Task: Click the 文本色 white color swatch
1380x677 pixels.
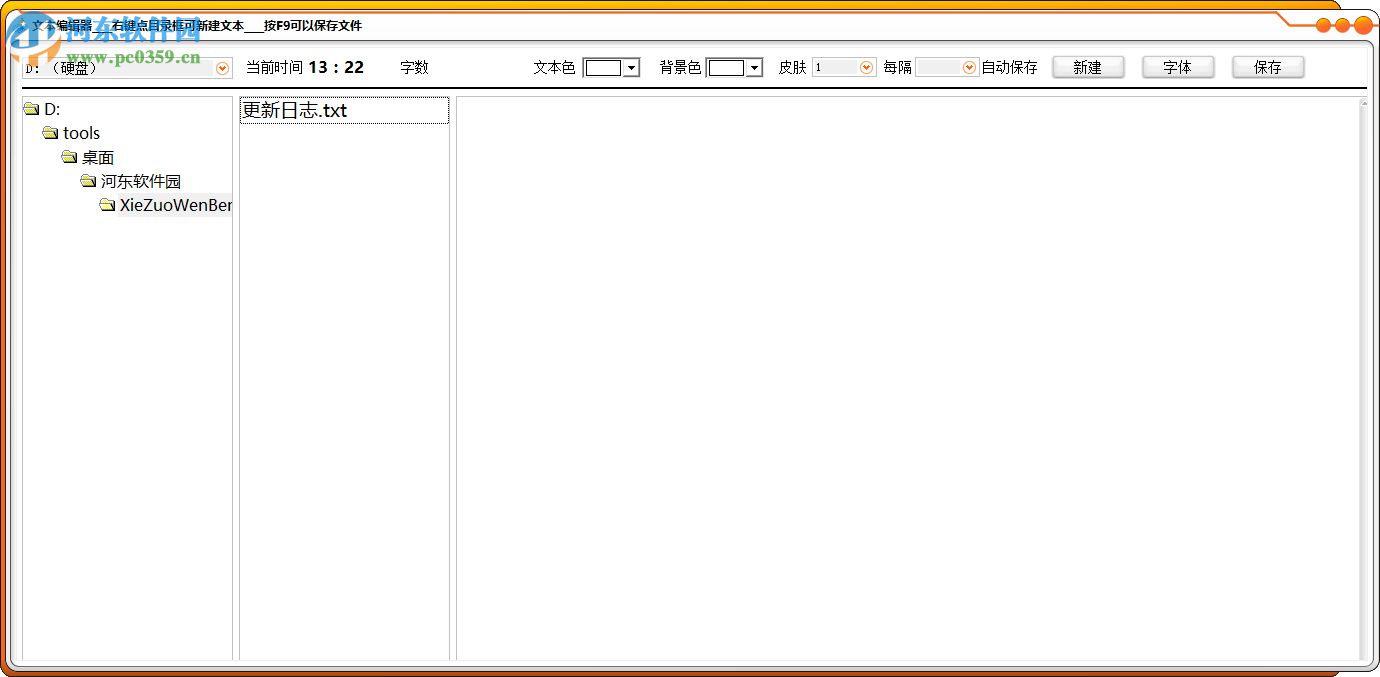Action: point(604,67)
